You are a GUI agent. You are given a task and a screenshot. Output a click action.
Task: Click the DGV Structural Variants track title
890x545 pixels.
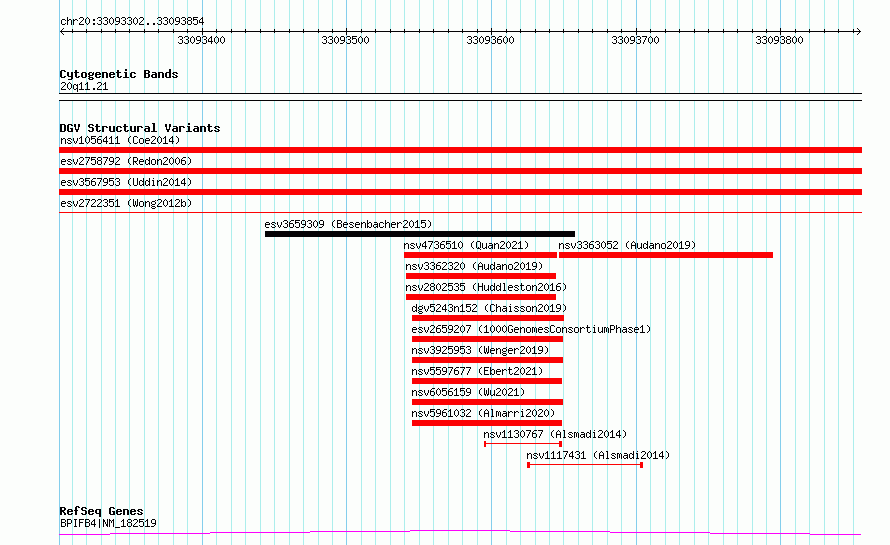[x=140, y=128]
